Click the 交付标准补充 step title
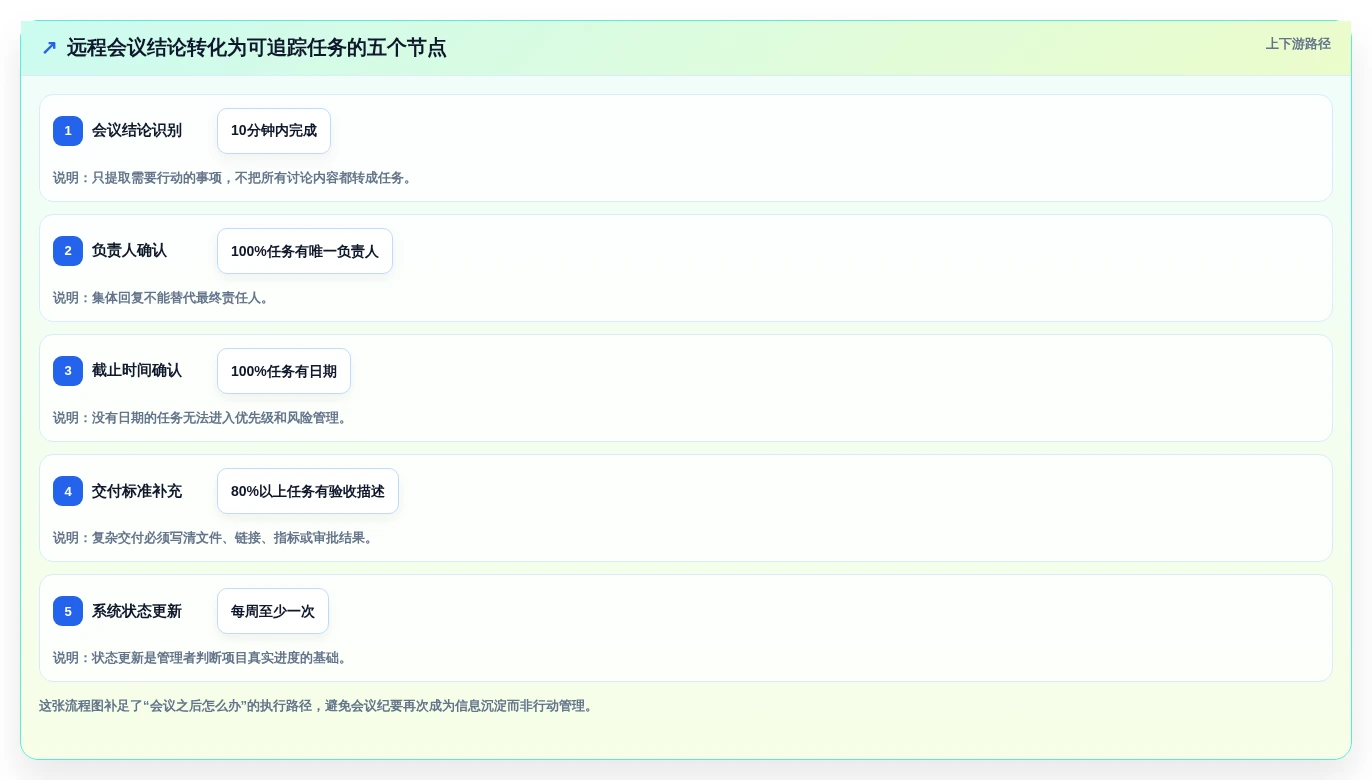This screenshot has width=1372, height=780. click(137, 491)
